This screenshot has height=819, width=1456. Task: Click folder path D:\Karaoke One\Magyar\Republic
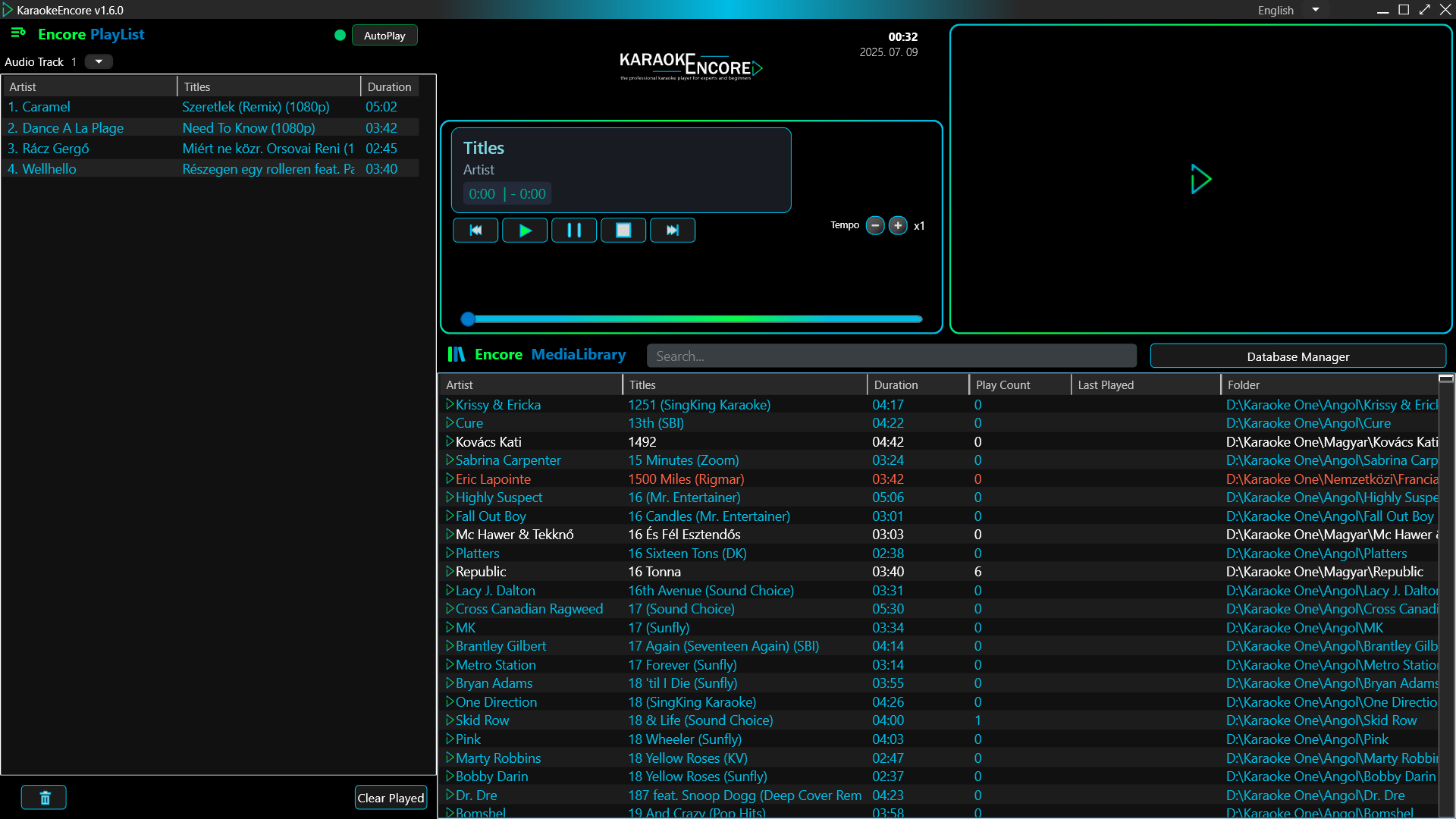pos(1324,572)
